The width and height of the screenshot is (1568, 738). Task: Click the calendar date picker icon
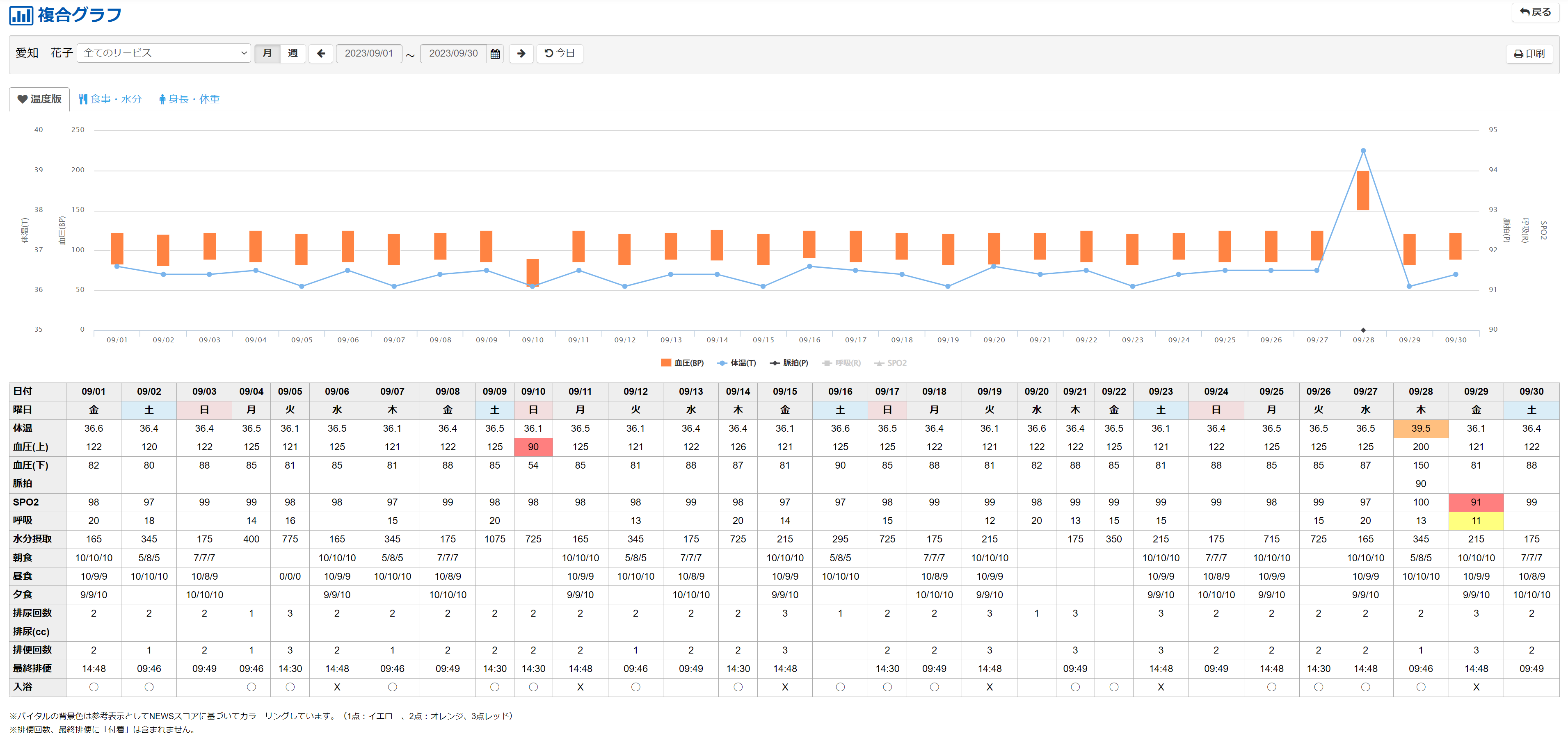click(495, 54)
